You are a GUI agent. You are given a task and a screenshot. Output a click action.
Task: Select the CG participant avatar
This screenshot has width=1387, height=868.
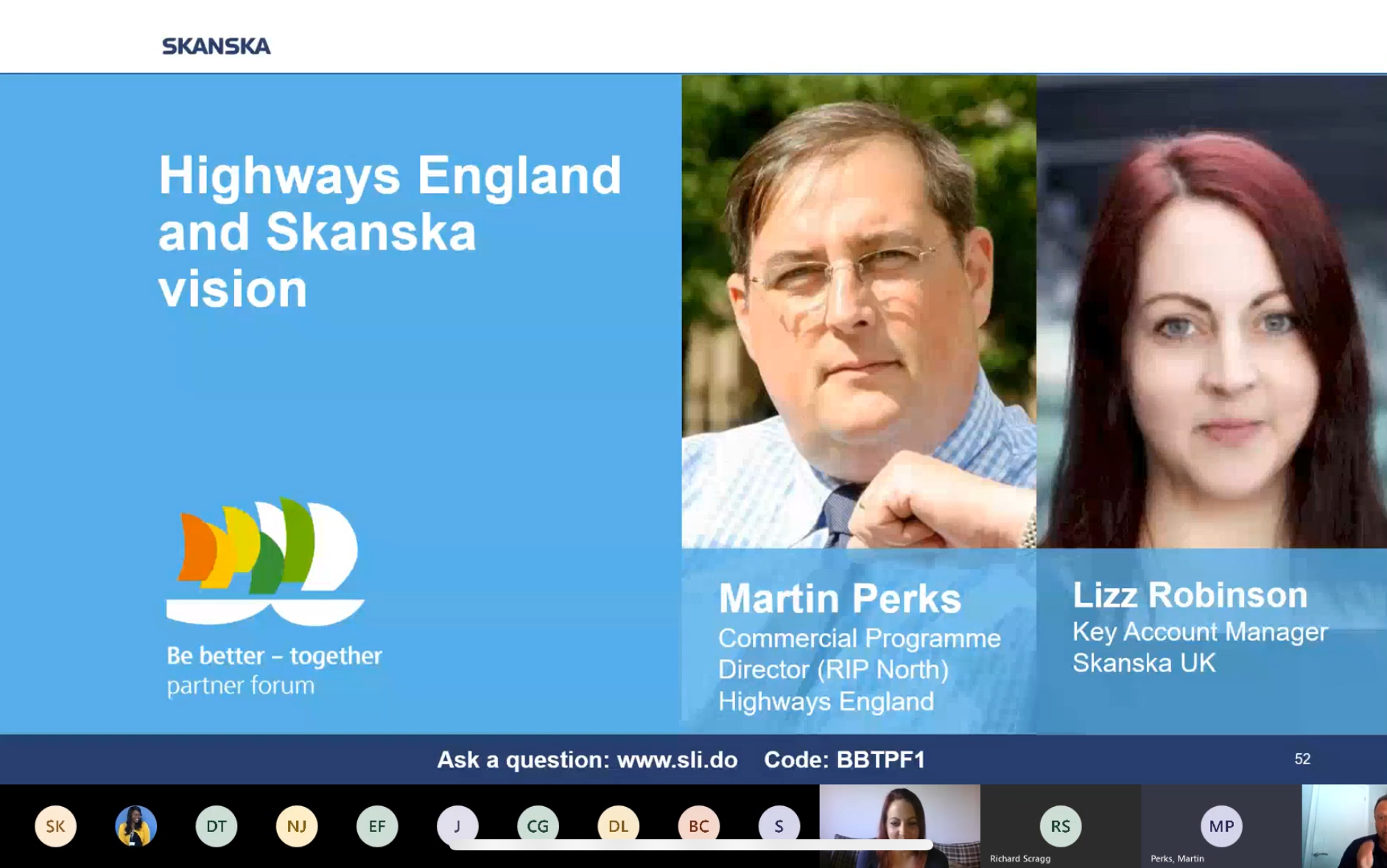(x=538, y=826)
